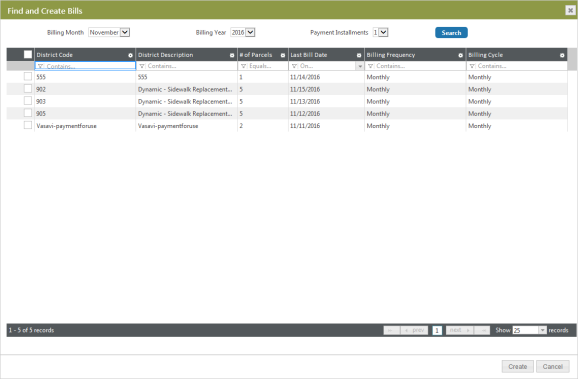Open District Code column options icon
Screen dimensions: 578x379
pos(130,55)
